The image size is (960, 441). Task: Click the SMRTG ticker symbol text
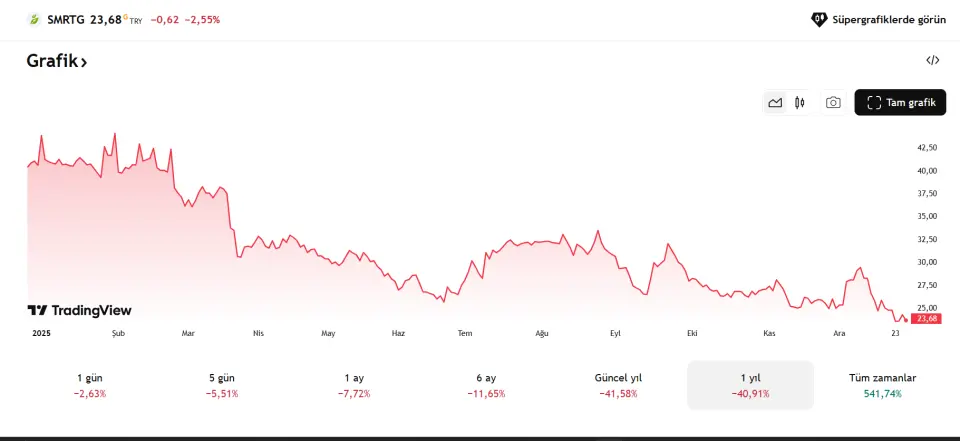[x=66, y=19]
